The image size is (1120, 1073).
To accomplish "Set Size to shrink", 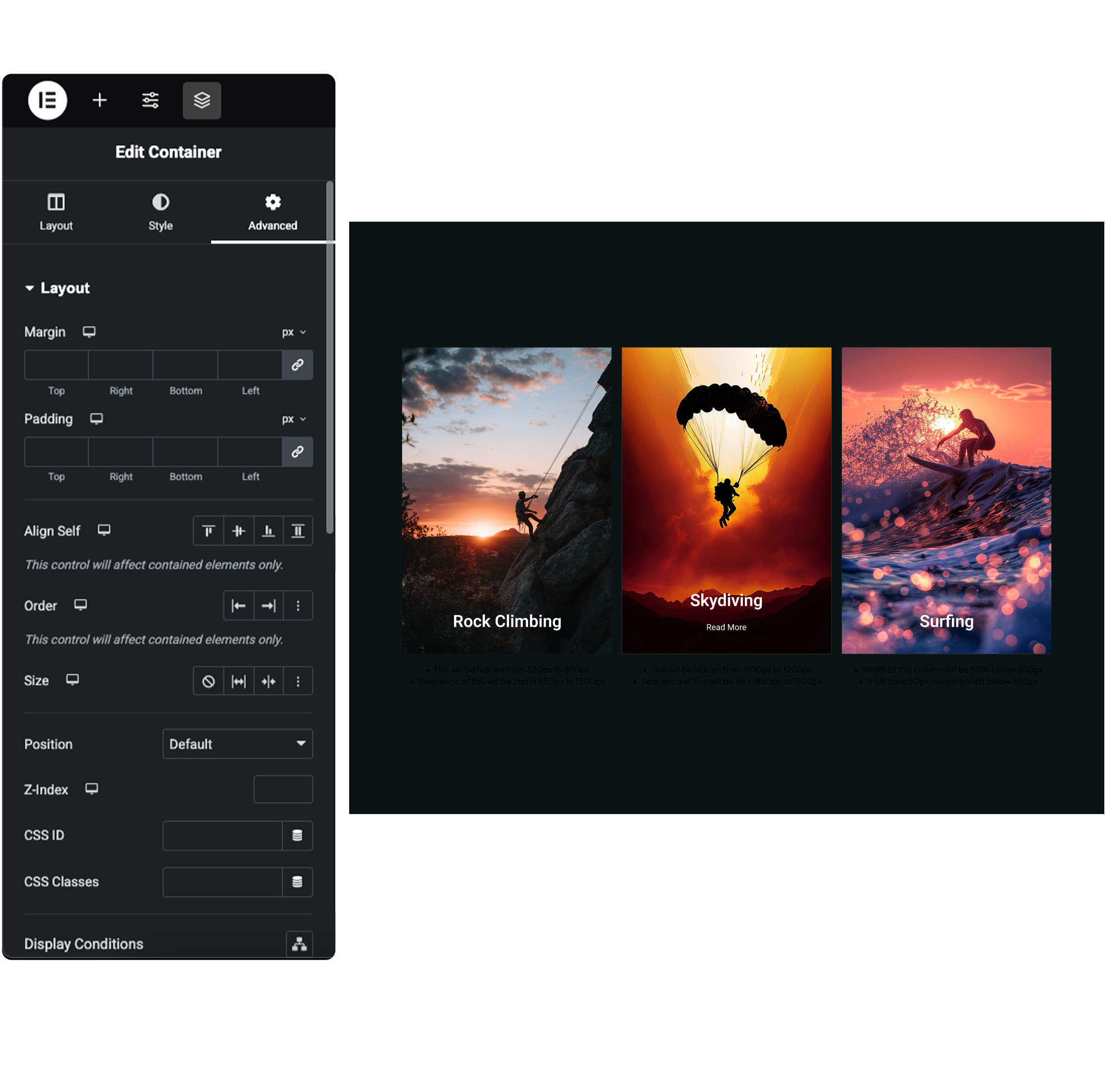I will tap(269, 681).
